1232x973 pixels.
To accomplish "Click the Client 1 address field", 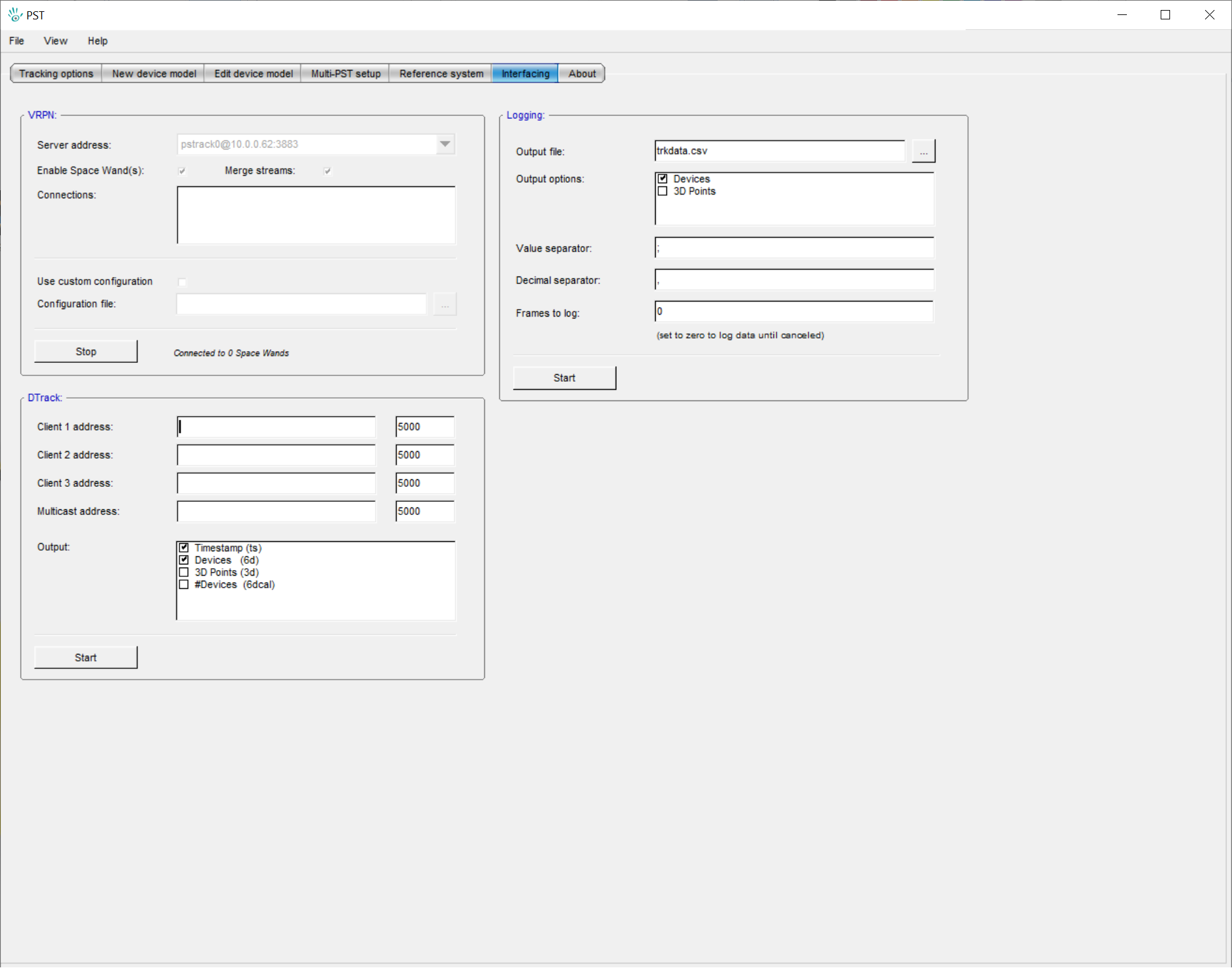I will click(276, 427).
